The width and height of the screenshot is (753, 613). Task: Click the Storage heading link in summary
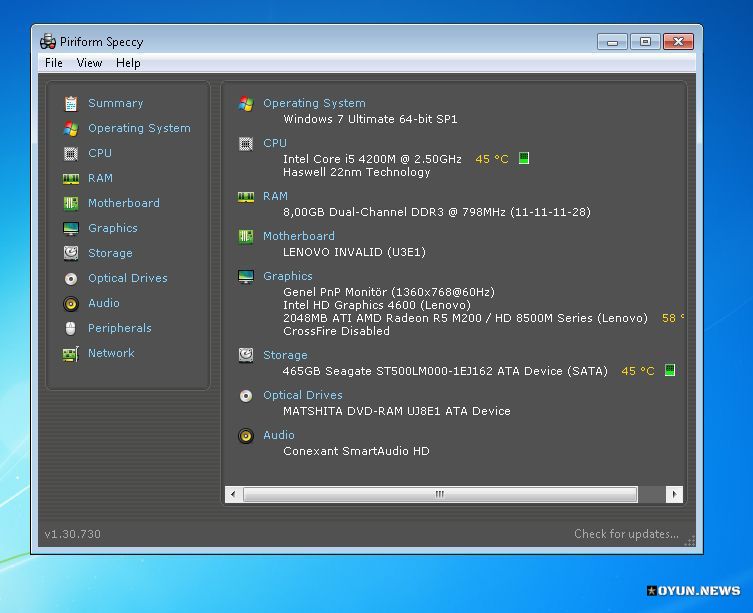285,355
